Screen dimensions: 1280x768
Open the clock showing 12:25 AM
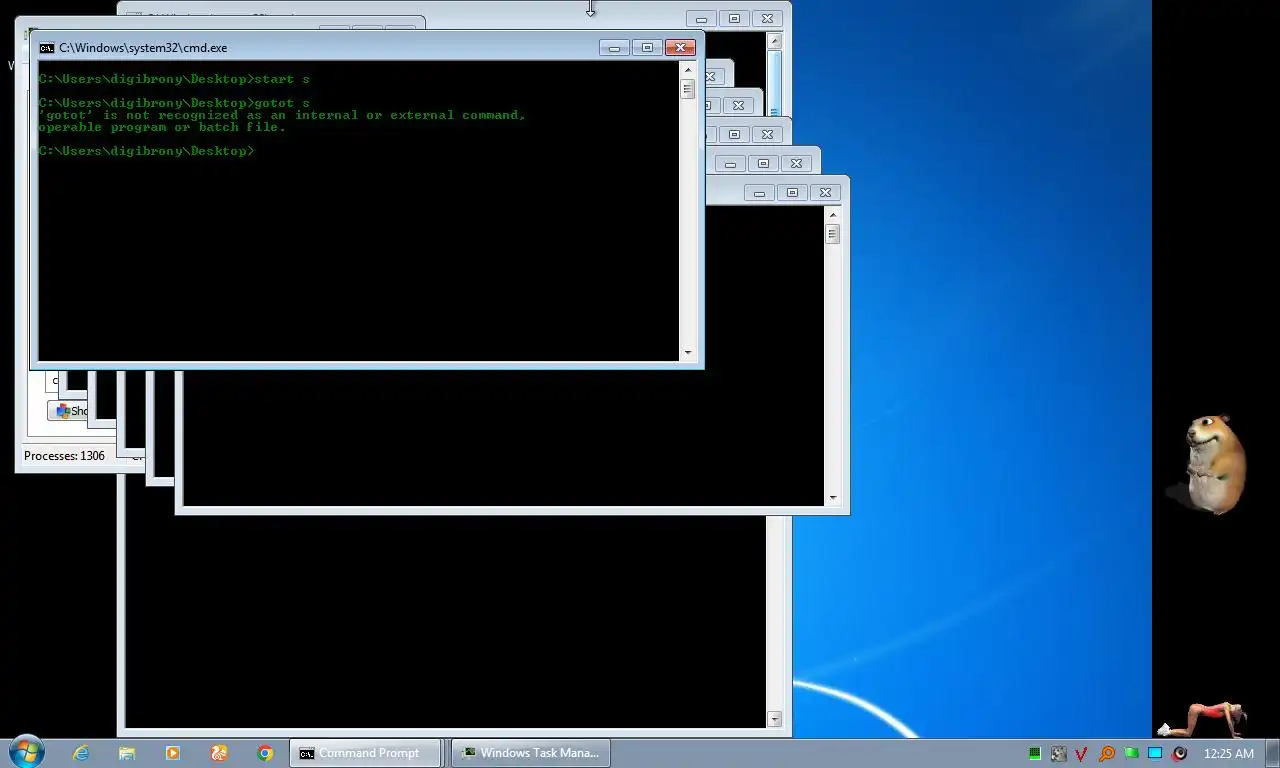pyautogui.click(x=1228, y=753)
